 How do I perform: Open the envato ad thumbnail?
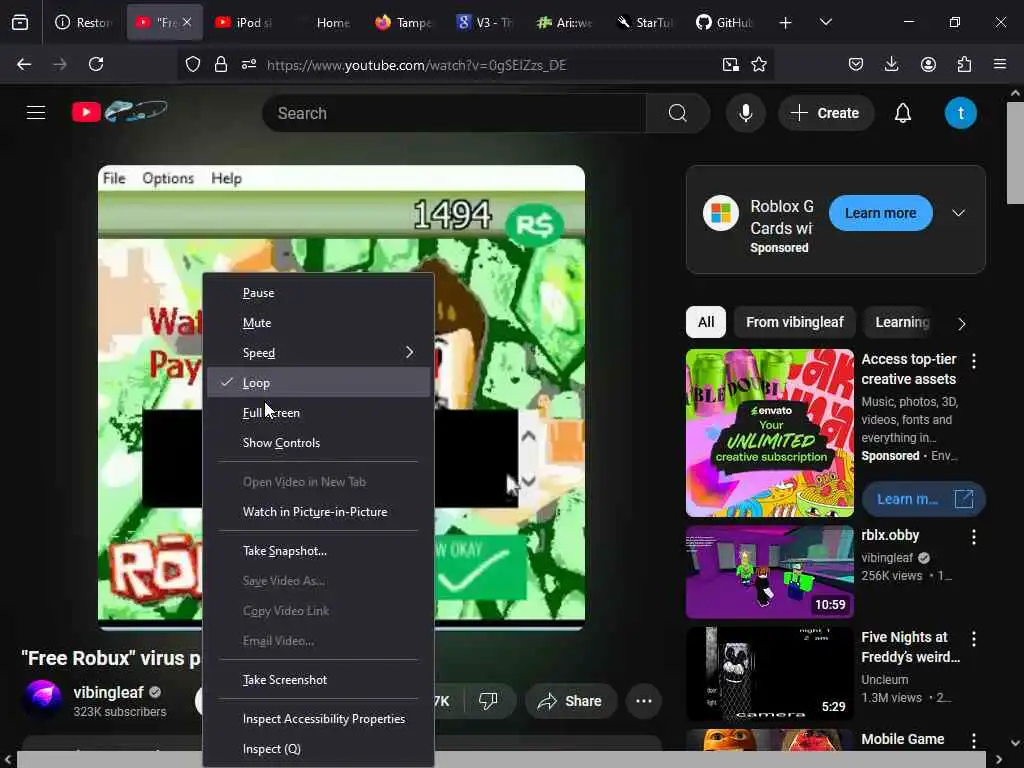pyautogui.click(x=770, y=433)
